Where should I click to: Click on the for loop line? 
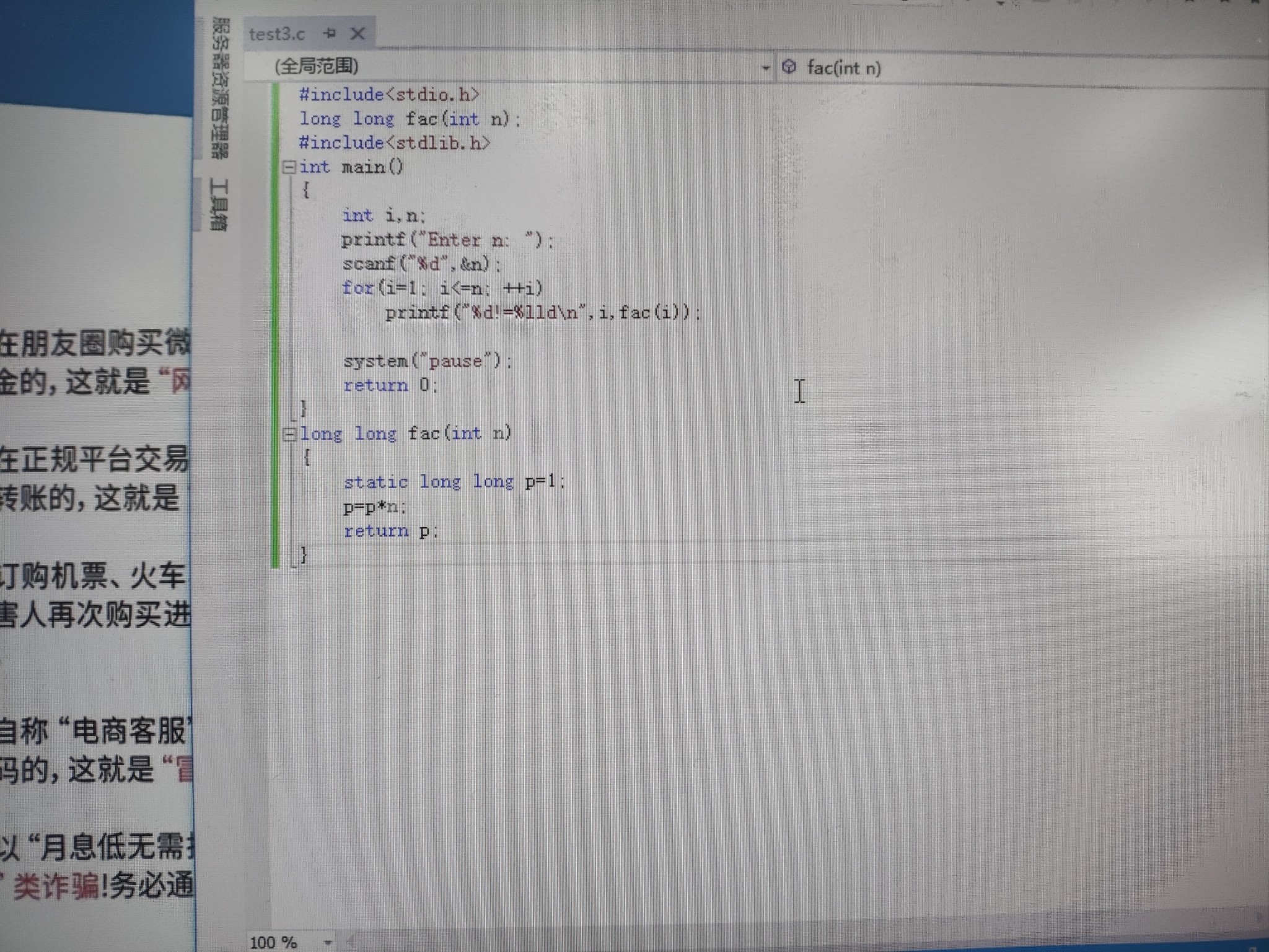442,289
